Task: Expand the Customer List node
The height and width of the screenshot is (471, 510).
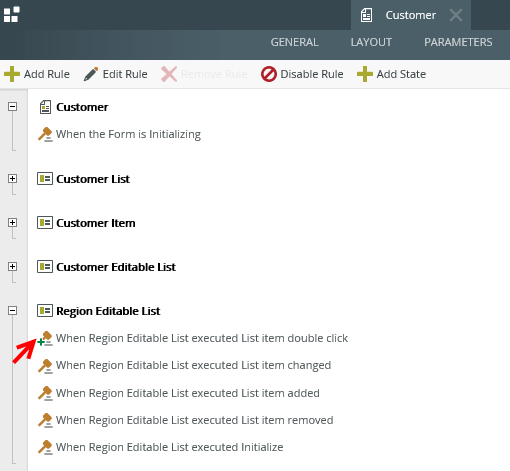Action: 12,179
